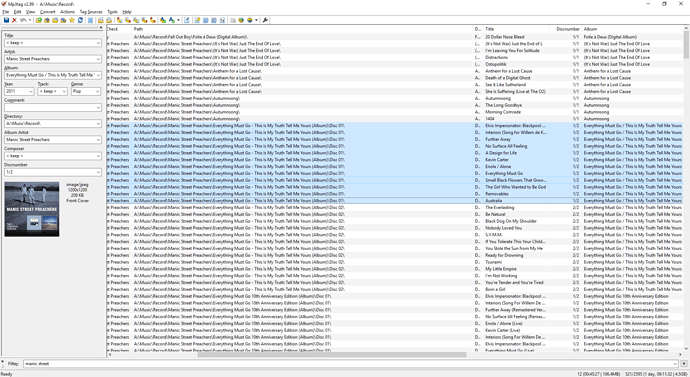The width and height of the screenshot is (690, 377).
Task: Click the horizontal scrollbar of file list
Action: pyautogui.click(x=332, y=354)
